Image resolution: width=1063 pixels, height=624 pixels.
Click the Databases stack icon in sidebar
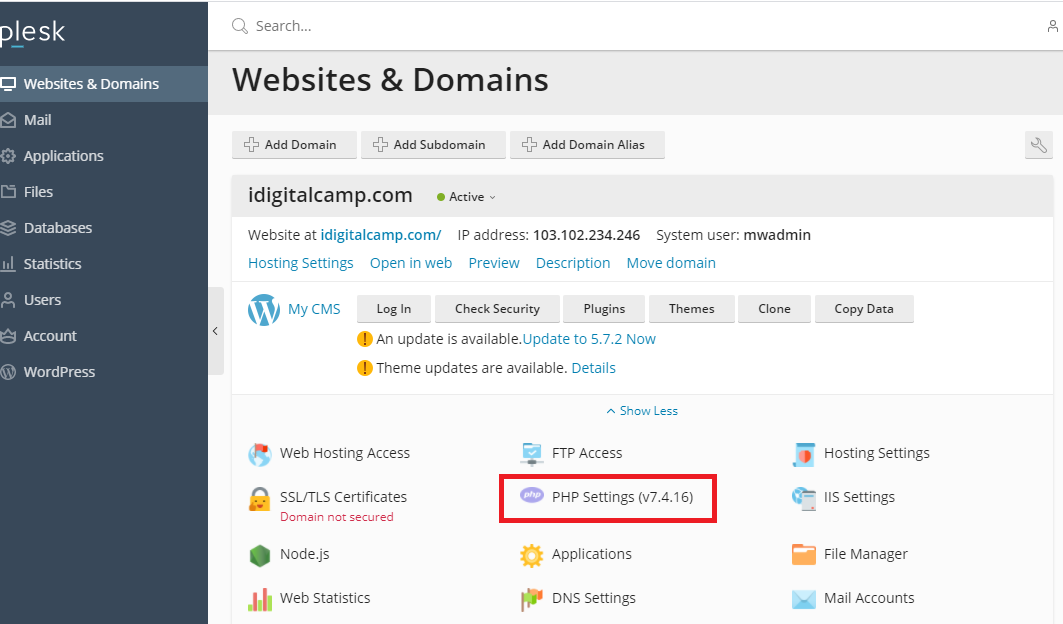(8, 228)
